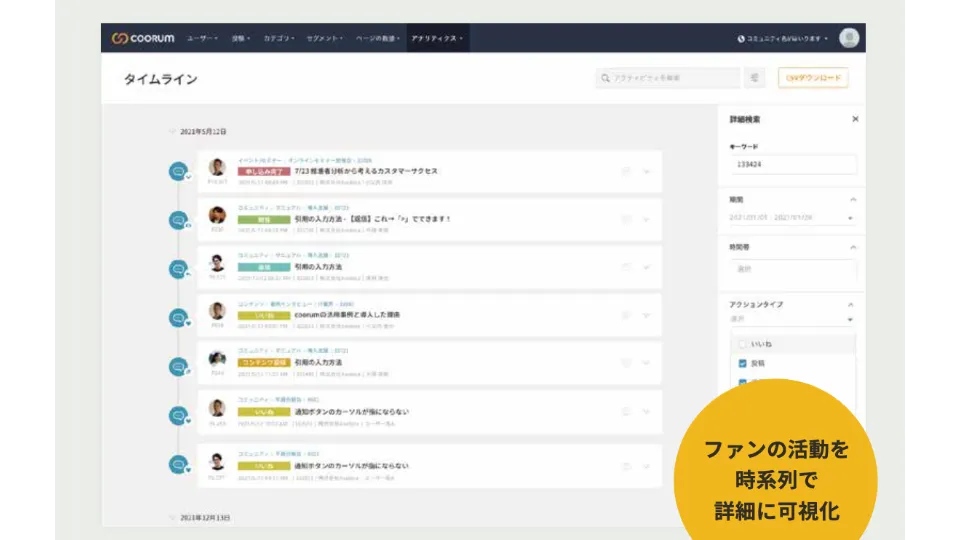Open the ユーザー menu in navbar
Viewport: 960px width, 540px height.
tap(201, 38)
